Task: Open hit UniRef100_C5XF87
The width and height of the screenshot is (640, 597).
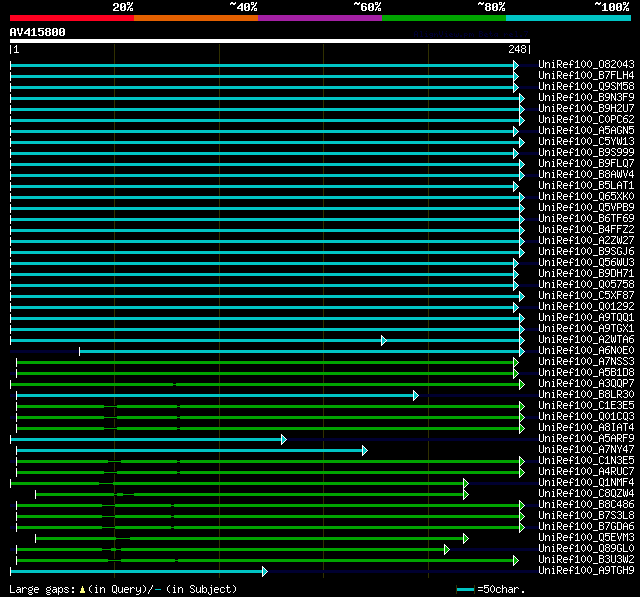Action: [x=586, y=296]
